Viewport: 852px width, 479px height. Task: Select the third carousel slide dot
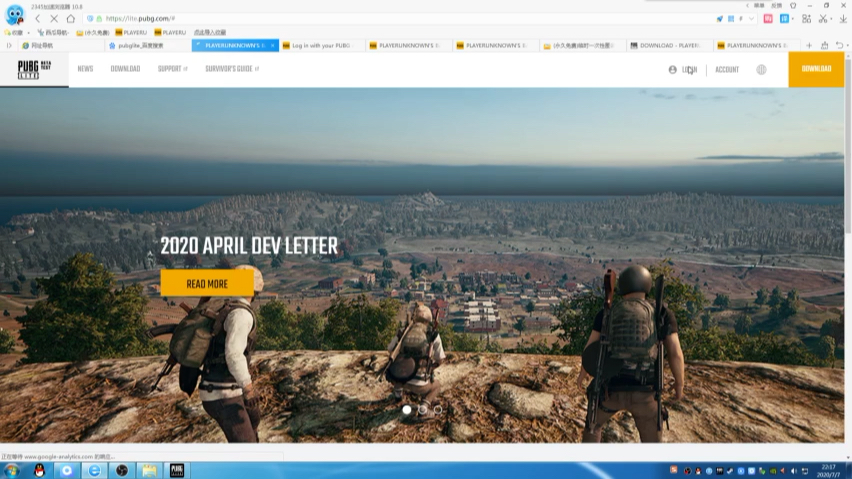(x=438, y=410)
